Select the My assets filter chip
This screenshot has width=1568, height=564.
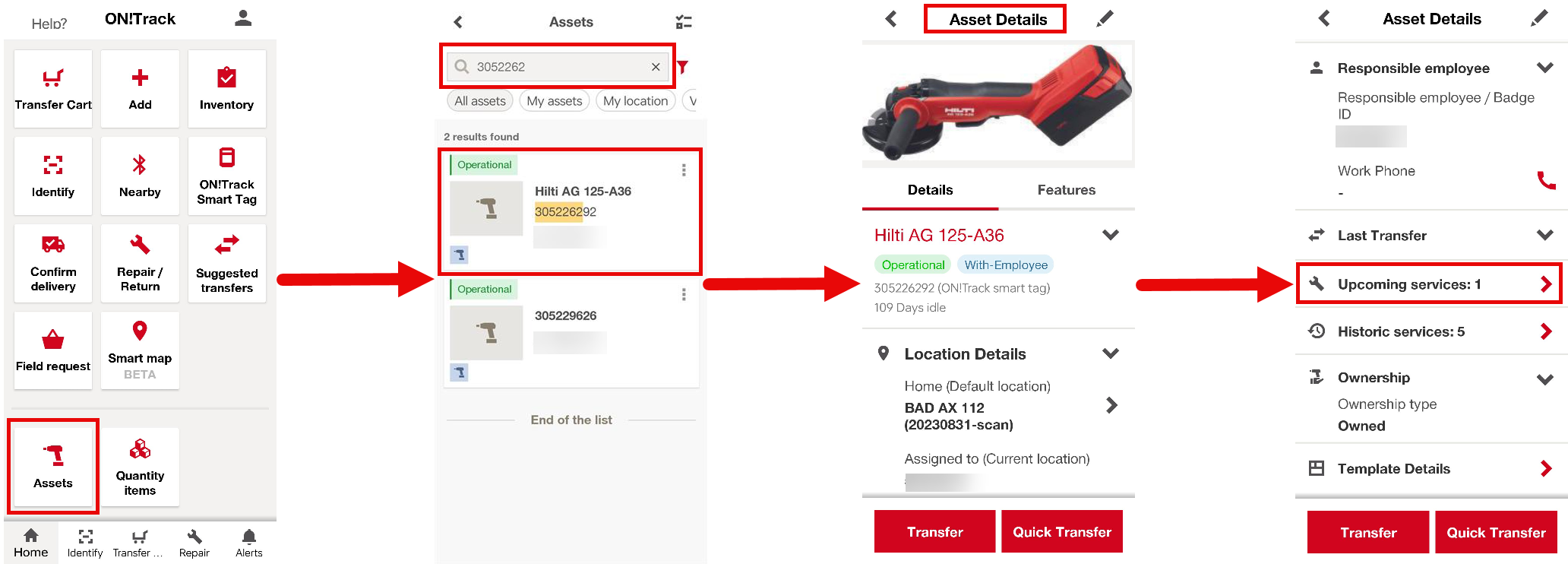click(x=554, y=101)
